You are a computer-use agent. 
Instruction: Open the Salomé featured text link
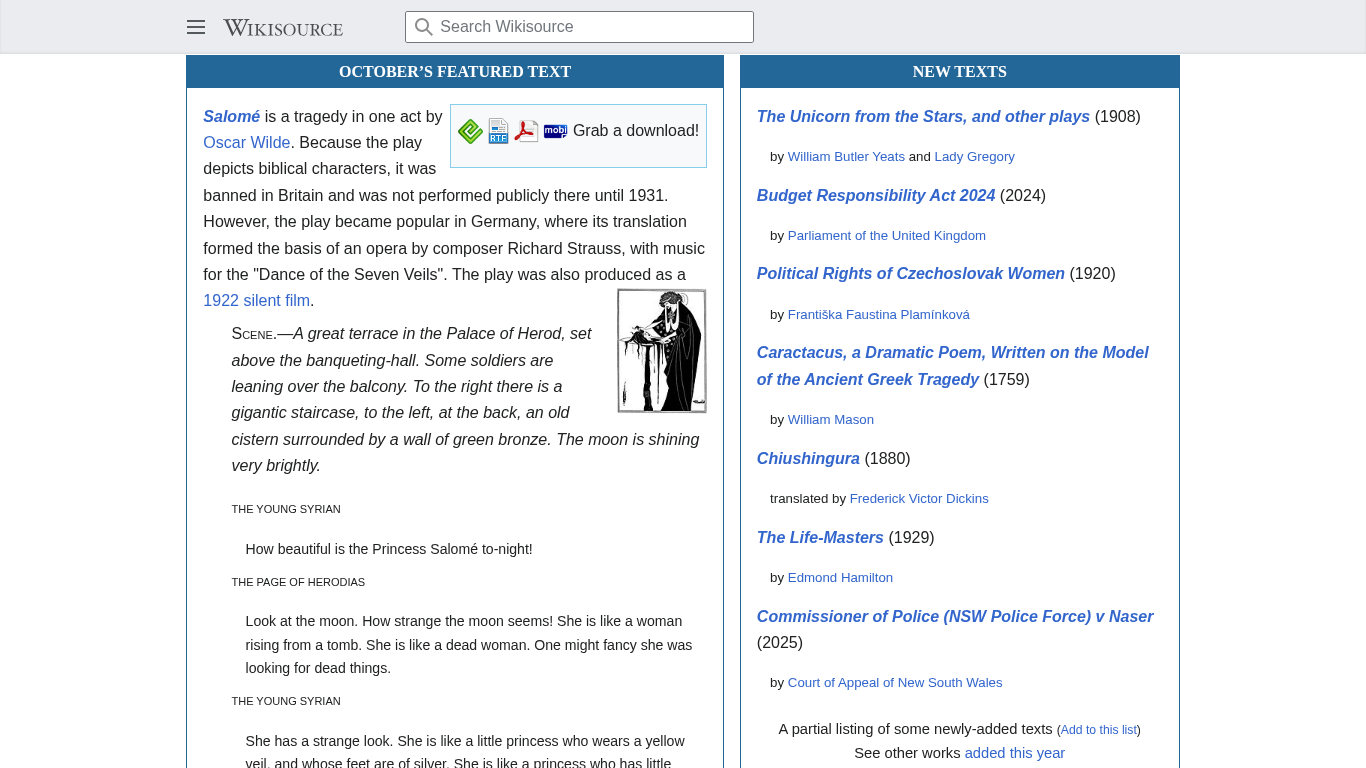[232, 117]
